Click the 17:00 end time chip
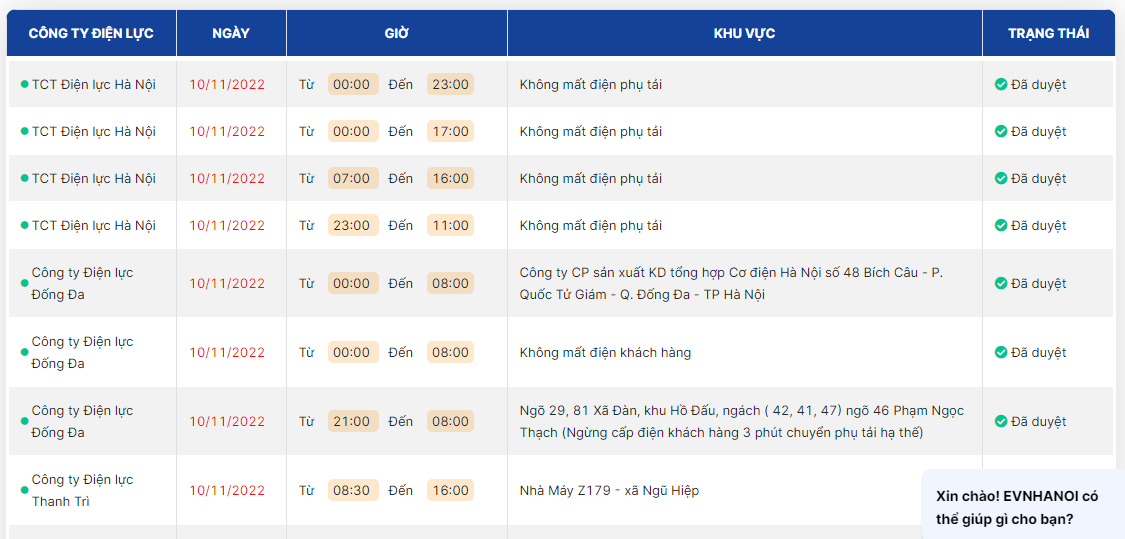Viewport: 1125px width, 539px height. (x=450, y=132)
